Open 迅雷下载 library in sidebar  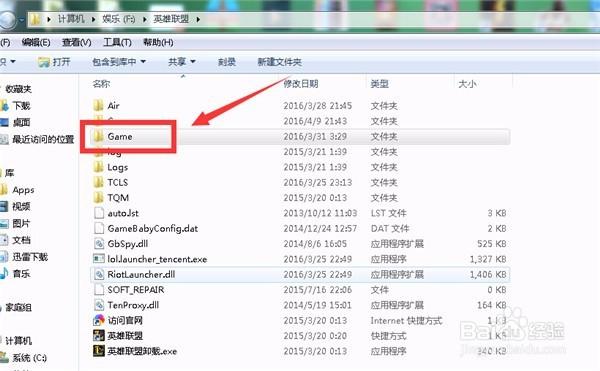click(x=30, y=257)
